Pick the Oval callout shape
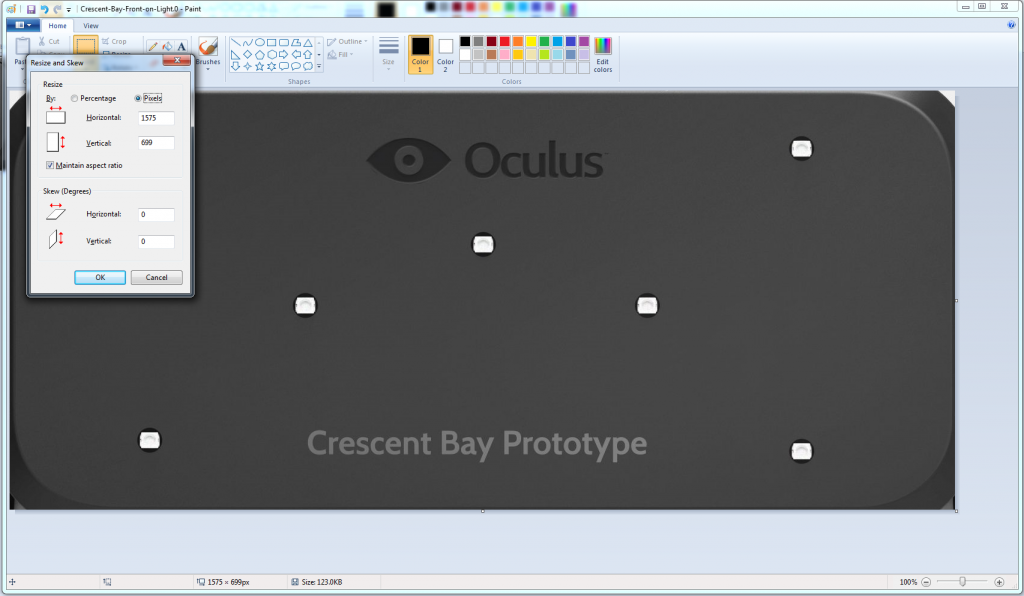The width and height of the screenshot is (1024, 596). point(296,67)
